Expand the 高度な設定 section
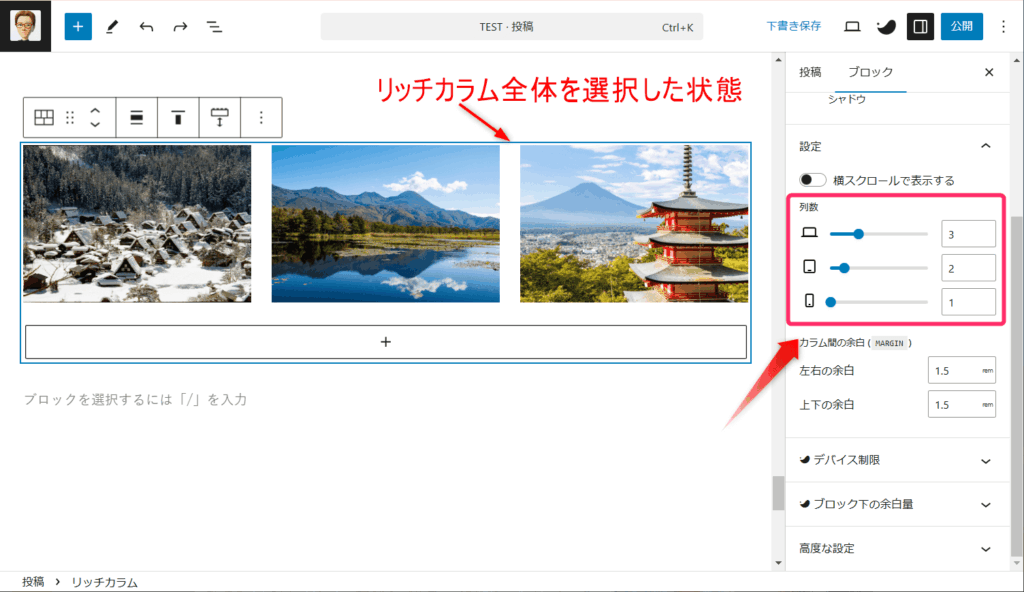 pos(985,549)
